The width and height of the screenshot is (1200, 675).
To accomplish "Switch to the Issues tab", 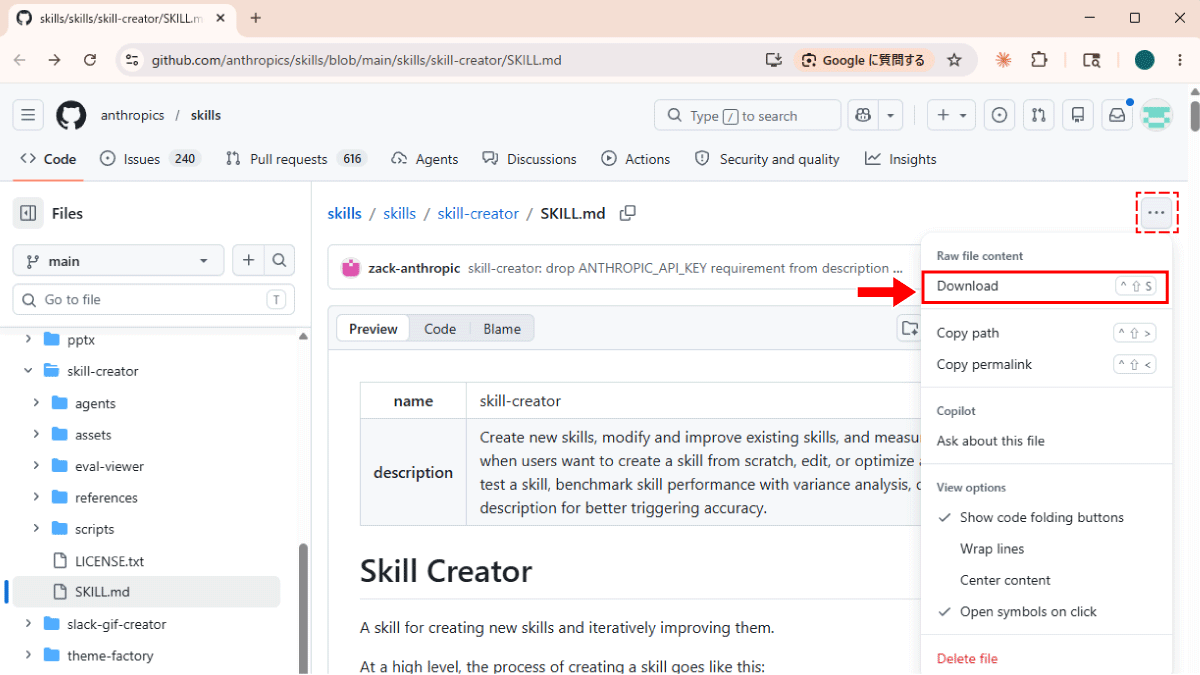I will pyautogui.click(x=151, y=159).
